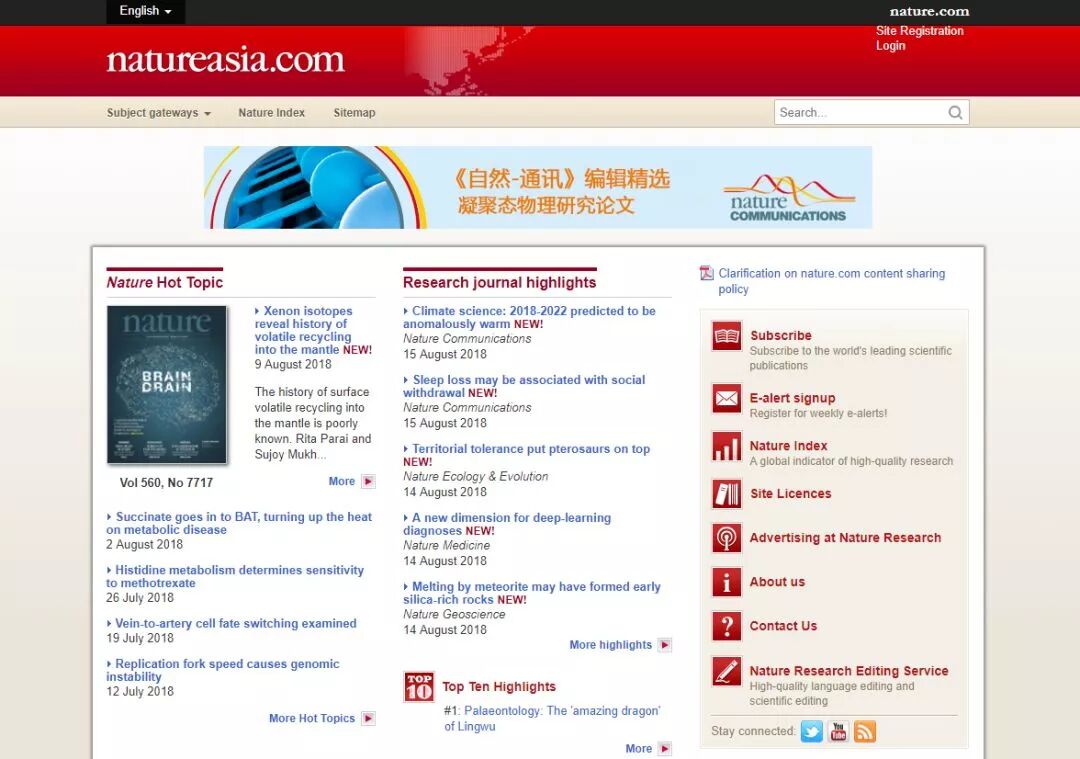This screenshot has height=759, width=1080.
Task: Open Advertising at Nature Research link
Action: 845,538
